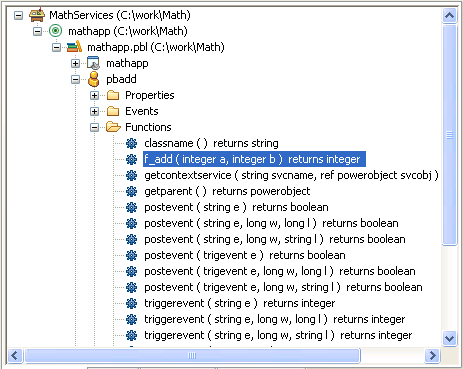The width and height of the screenshot is (463, 369).
Task: Expand the Events folder
Action: point(95,111)
